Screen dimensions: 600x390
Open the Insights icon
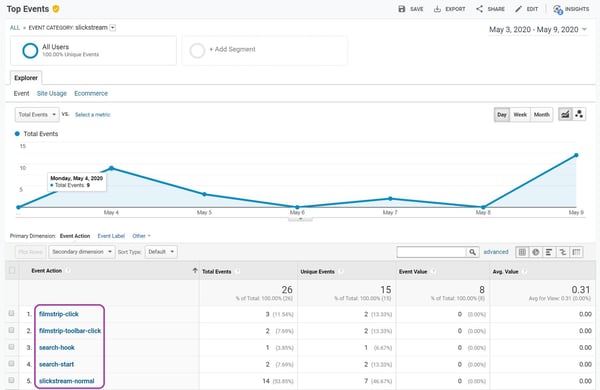pyautogui.click(x=558, y=9)
